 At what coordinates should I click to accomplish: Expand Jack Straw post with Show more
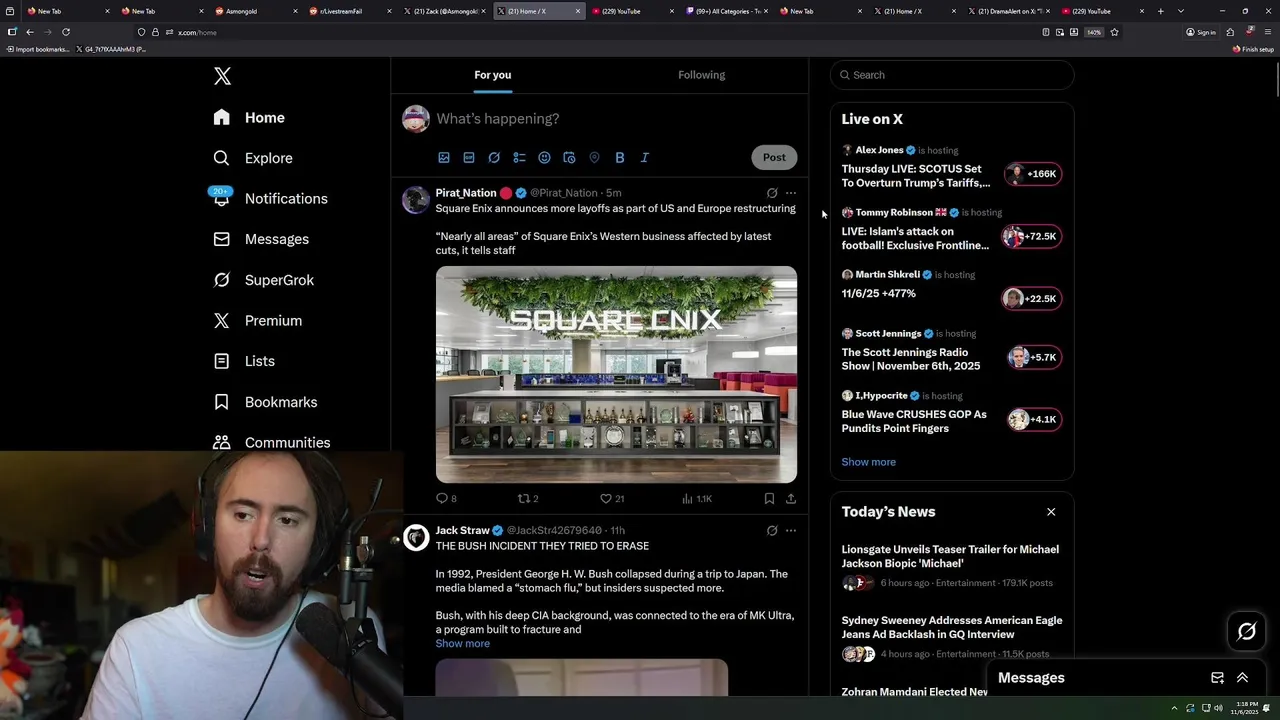(462, 643)
